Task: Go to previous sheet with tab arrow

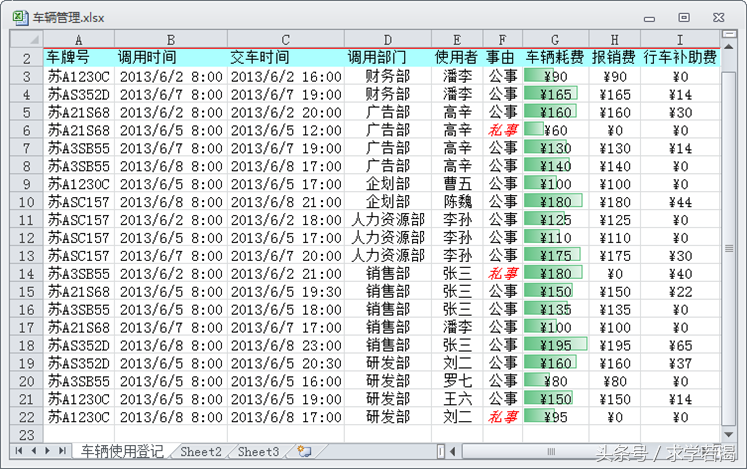Action: [x=33, y=451]
